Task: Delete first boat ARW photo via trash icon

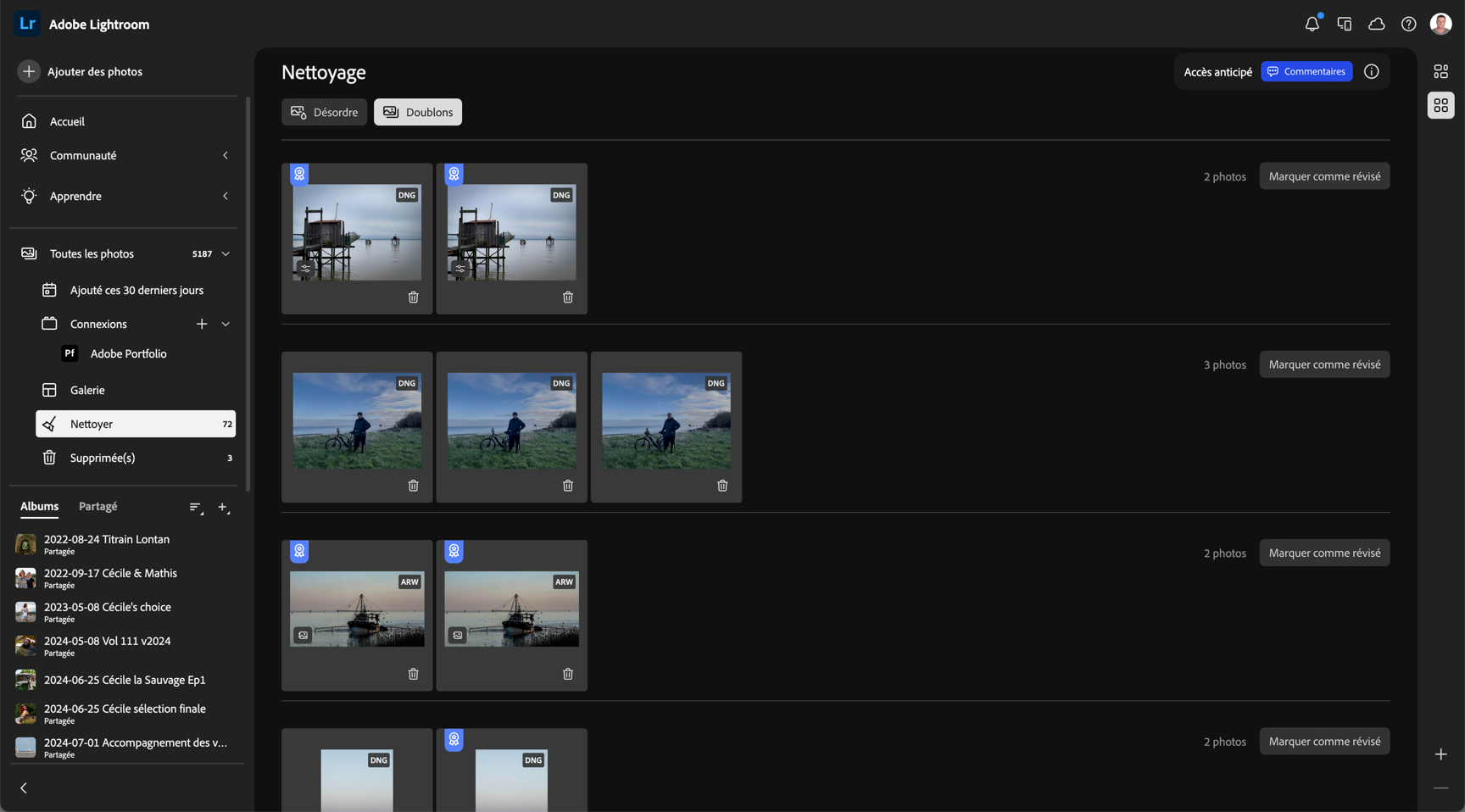Action: pyautogui.click(x=413, y=674)
